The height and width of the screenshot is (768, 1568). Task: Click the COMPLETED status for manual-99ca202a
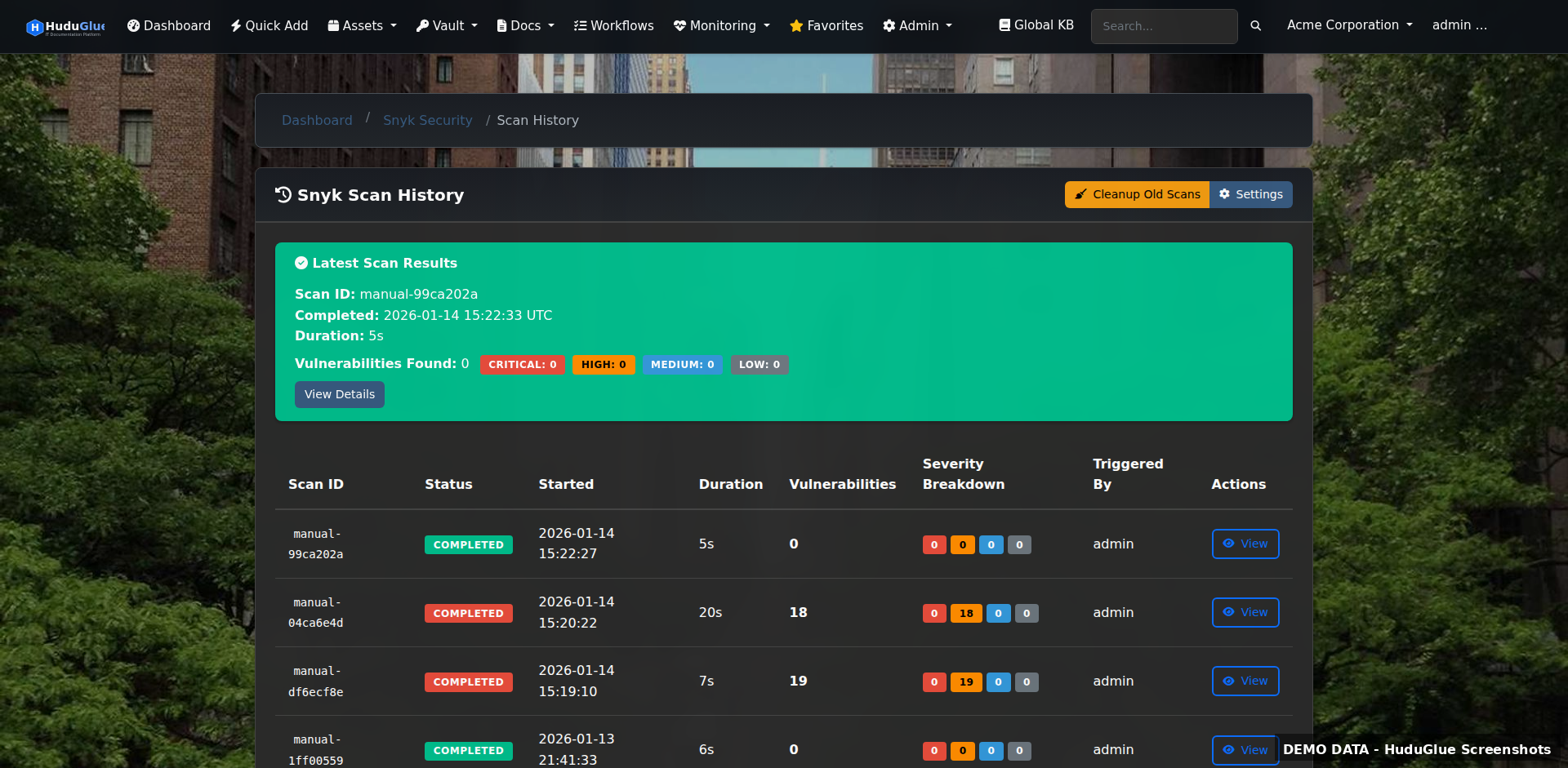coord(469,545)
